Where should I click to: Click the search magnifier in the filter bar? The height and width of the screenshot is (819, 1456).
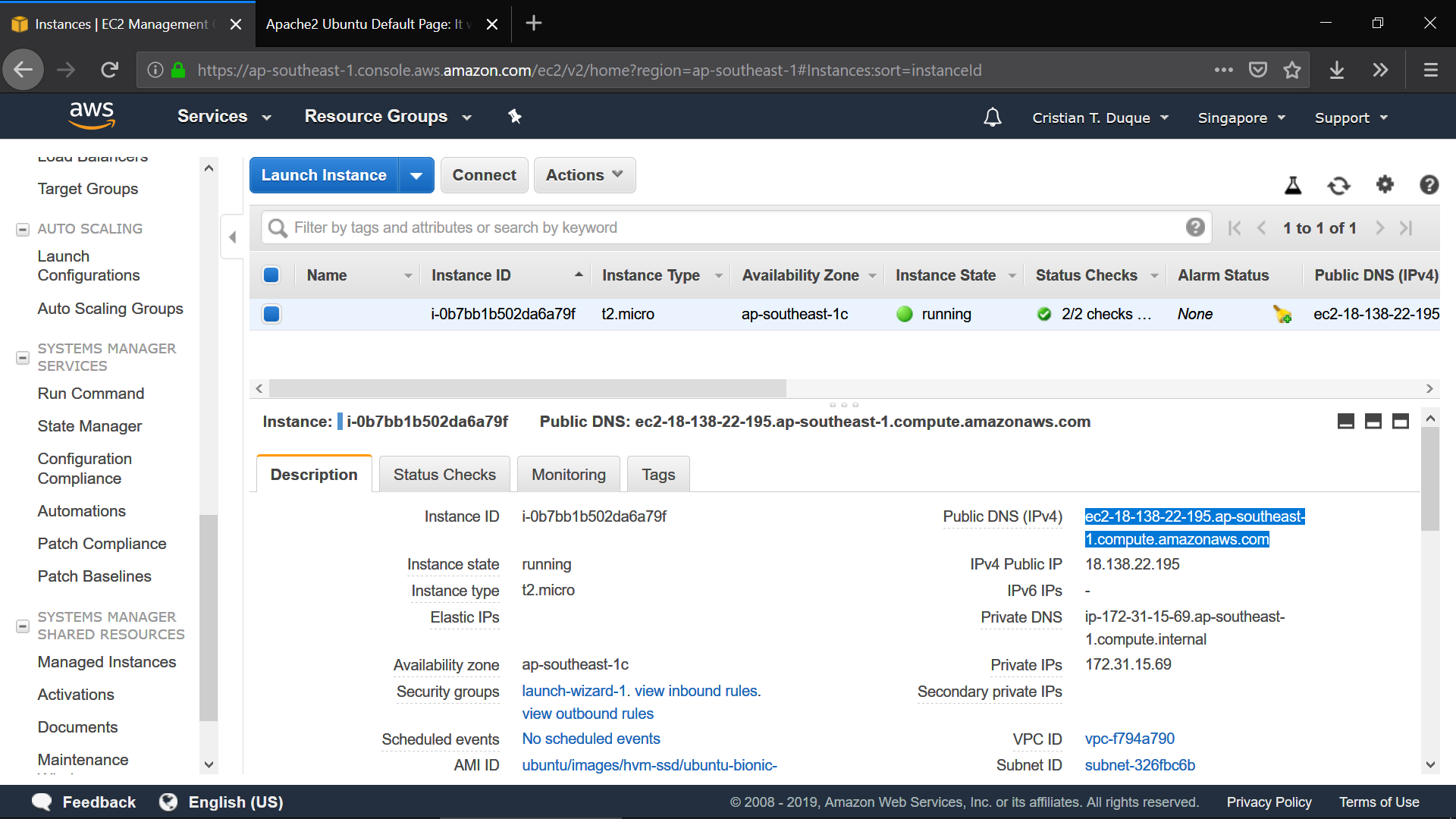(x=276, y=227)
